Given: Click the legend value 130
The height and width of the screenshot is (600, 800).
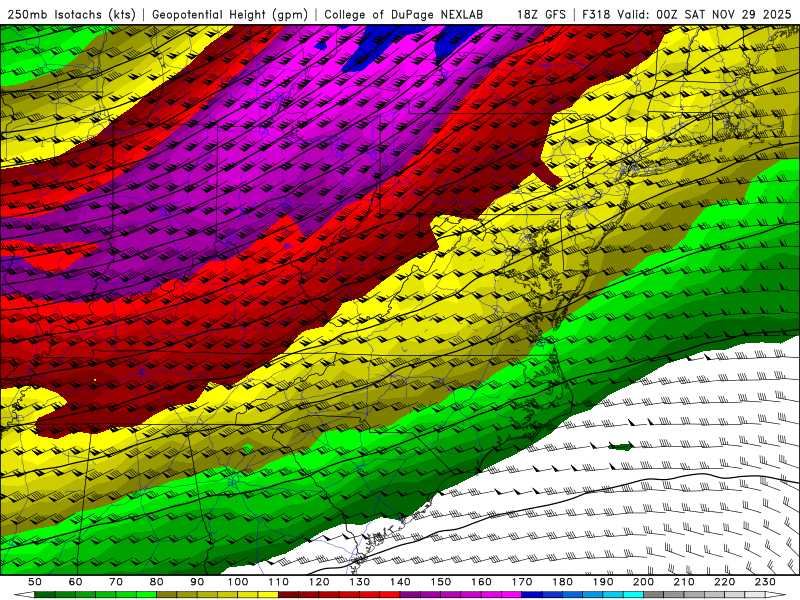Looking at the screenshot, I should [x=360, y=582].
